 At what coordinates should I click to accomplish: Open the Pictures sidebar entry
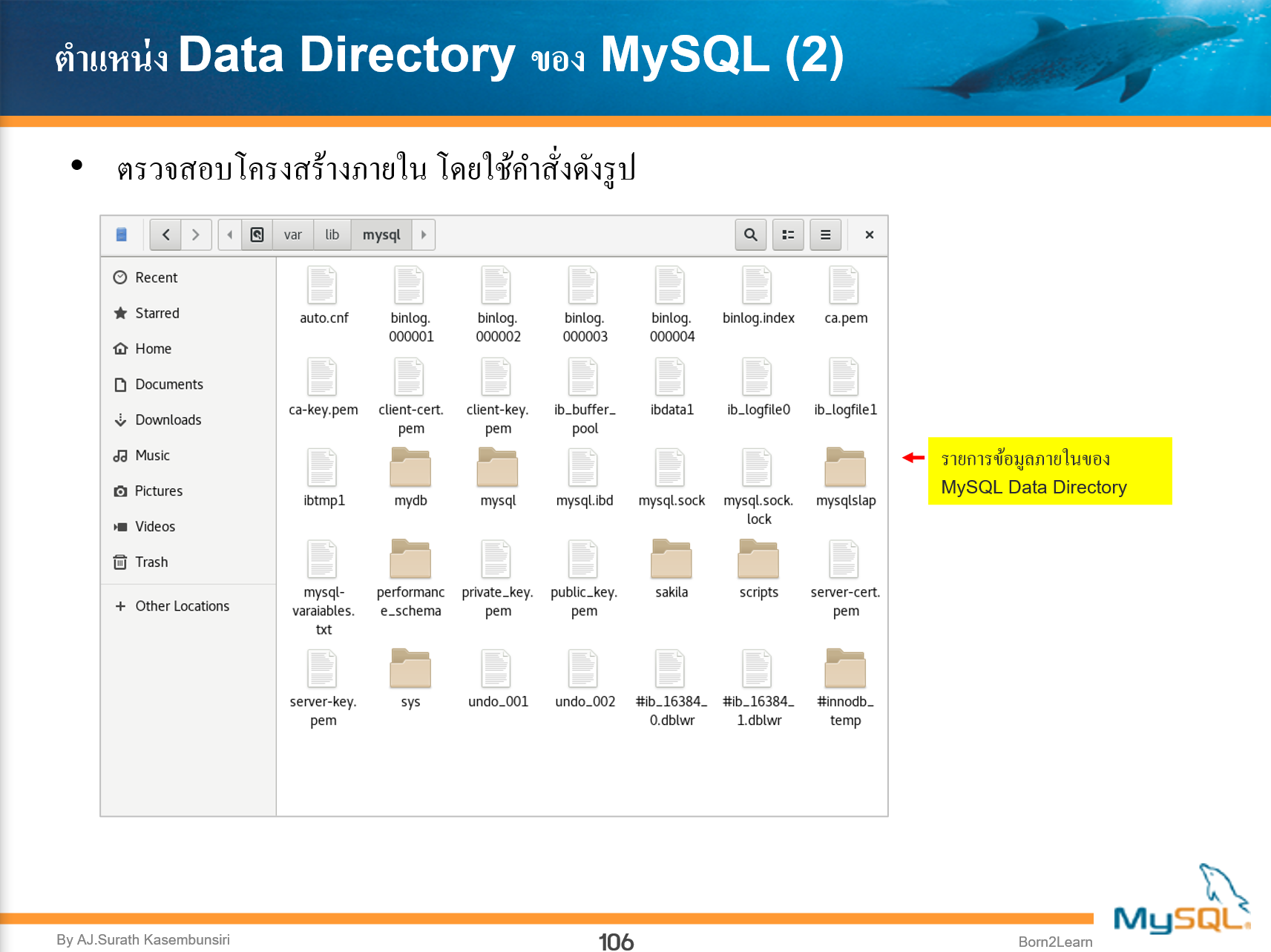121,490
